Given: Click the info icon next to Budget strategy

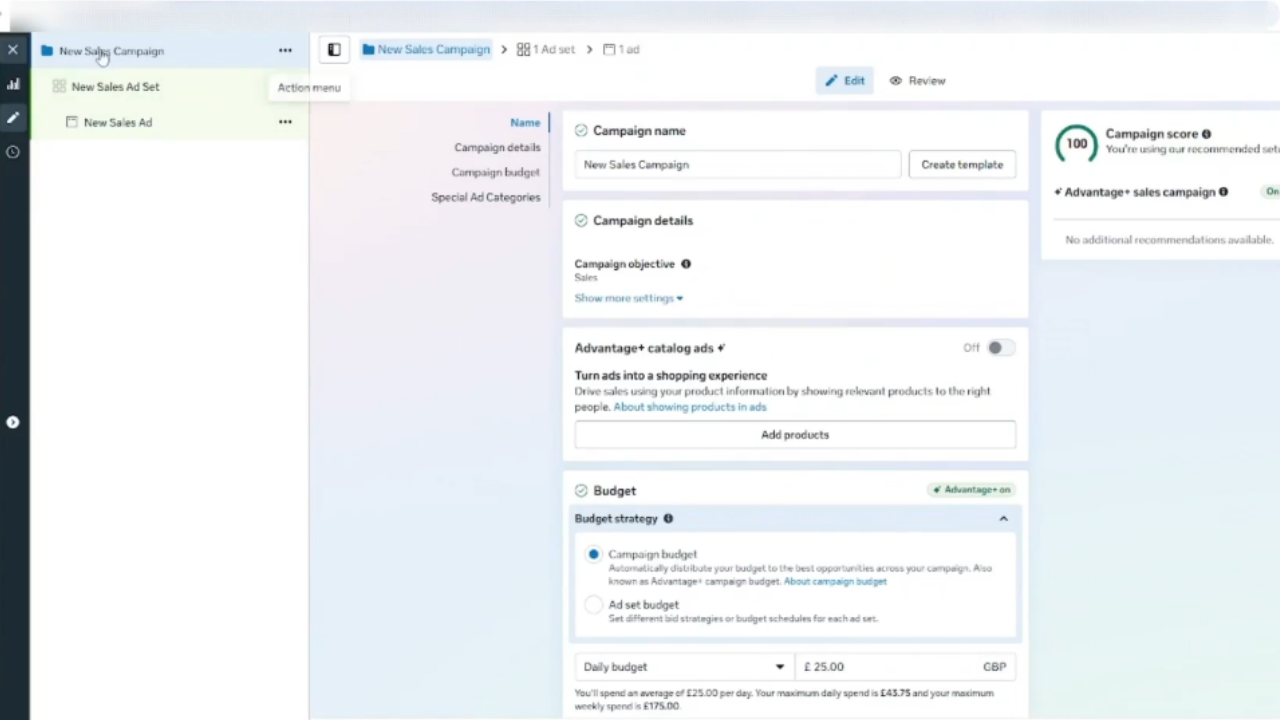Looking at the screenshot, I should pos(668,518).
